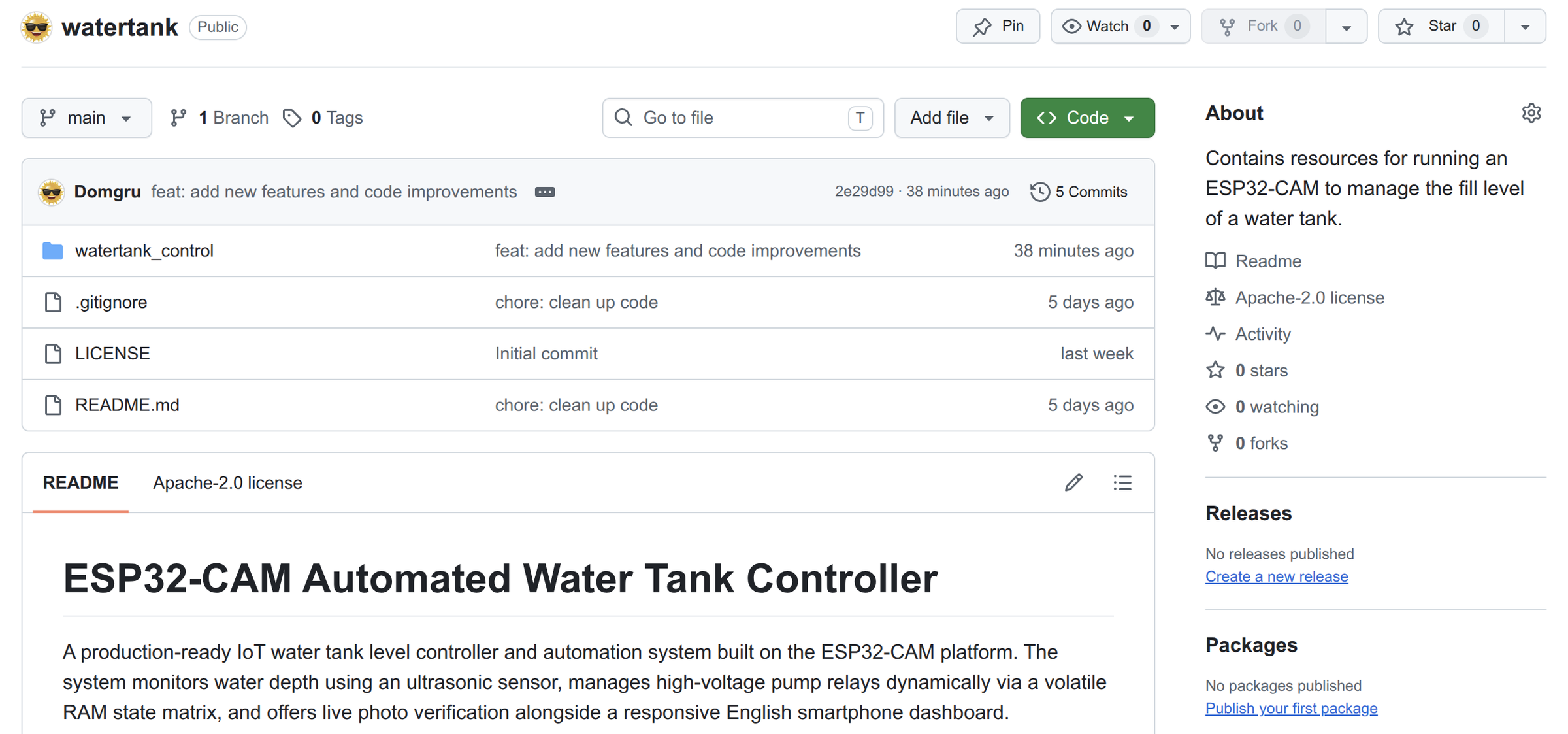Click the eye icon beside 0 watching

click(1216, 407)
